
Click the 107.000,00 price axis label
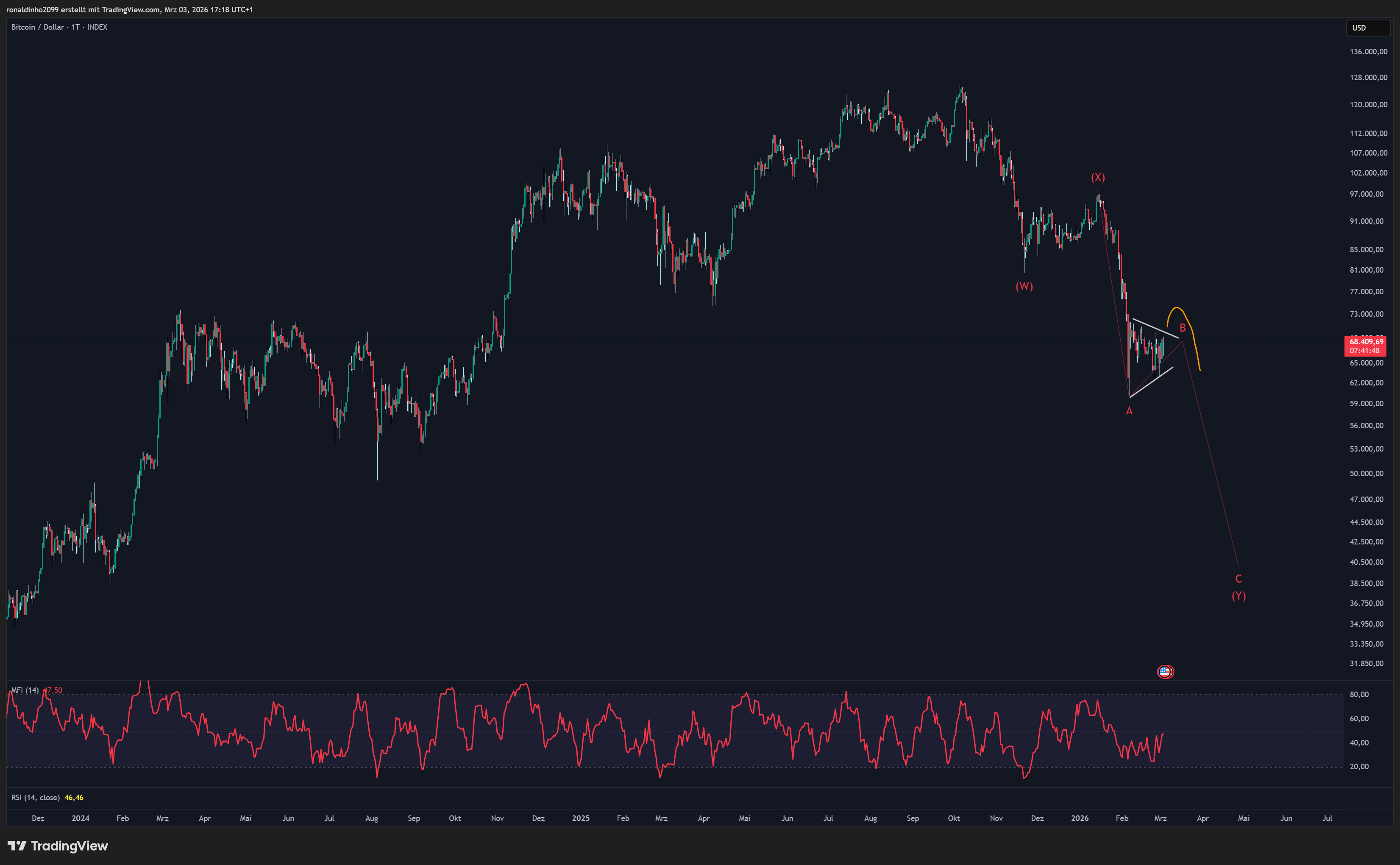click(x=1368, y=153)
